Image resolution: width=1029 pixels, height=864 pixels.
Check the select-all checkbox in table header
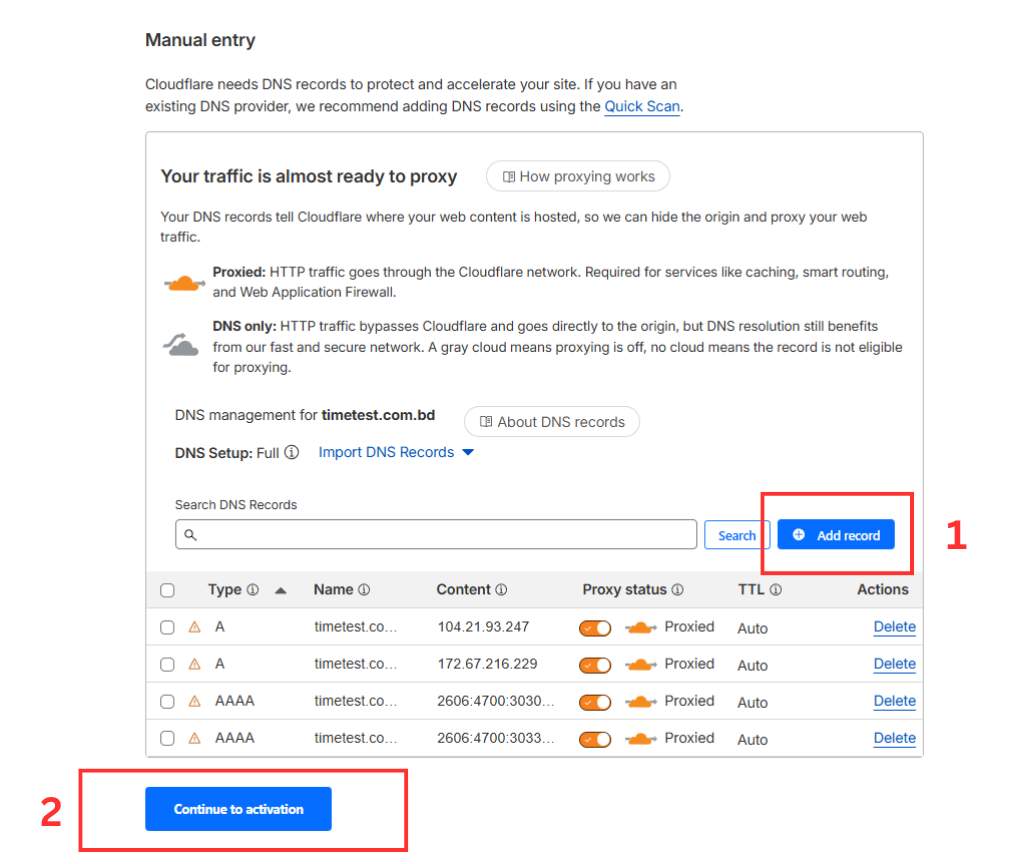coord(167,589)
